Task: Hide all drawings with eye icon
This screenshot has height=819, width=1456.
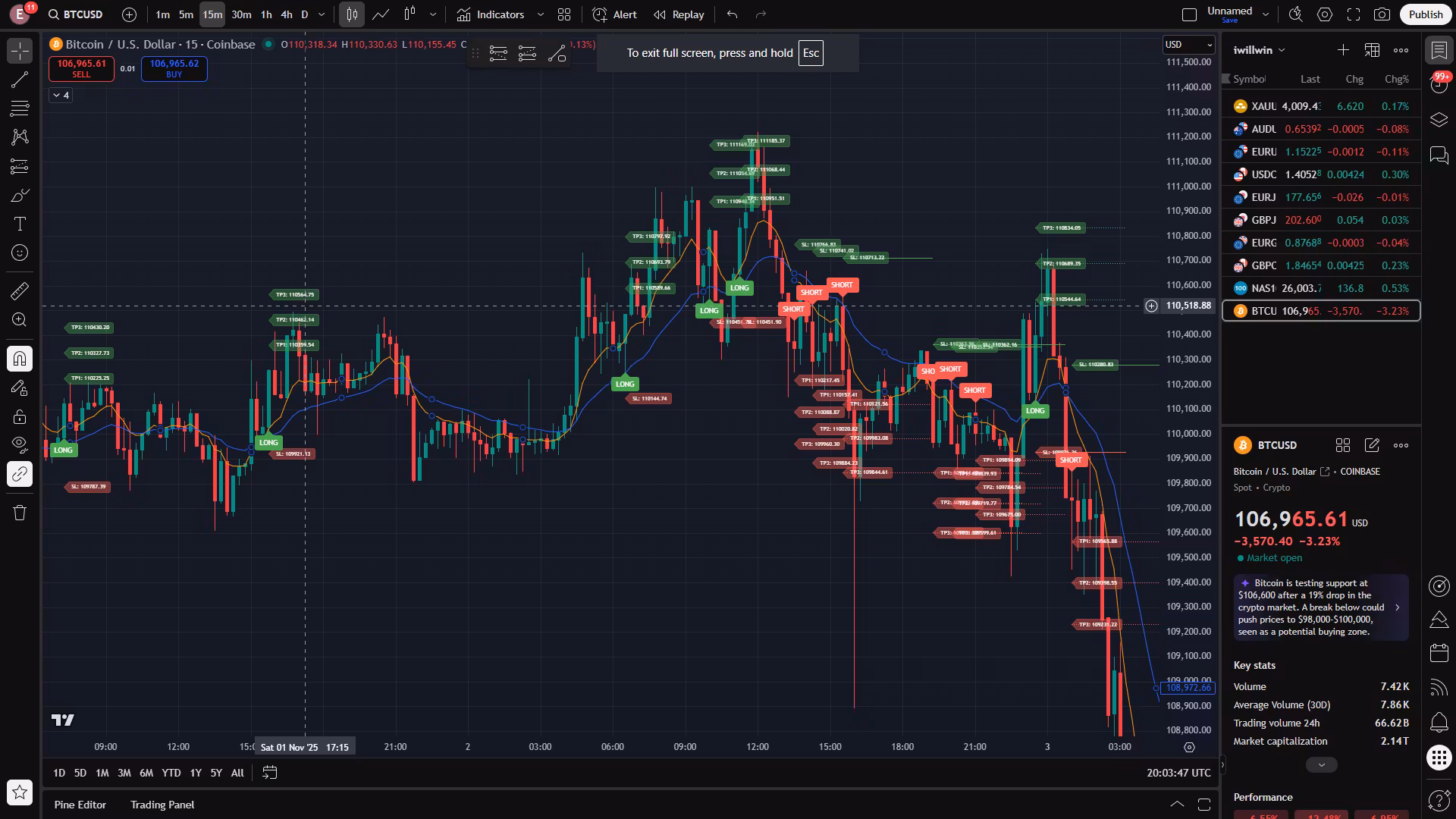Action: pos(20,444)
